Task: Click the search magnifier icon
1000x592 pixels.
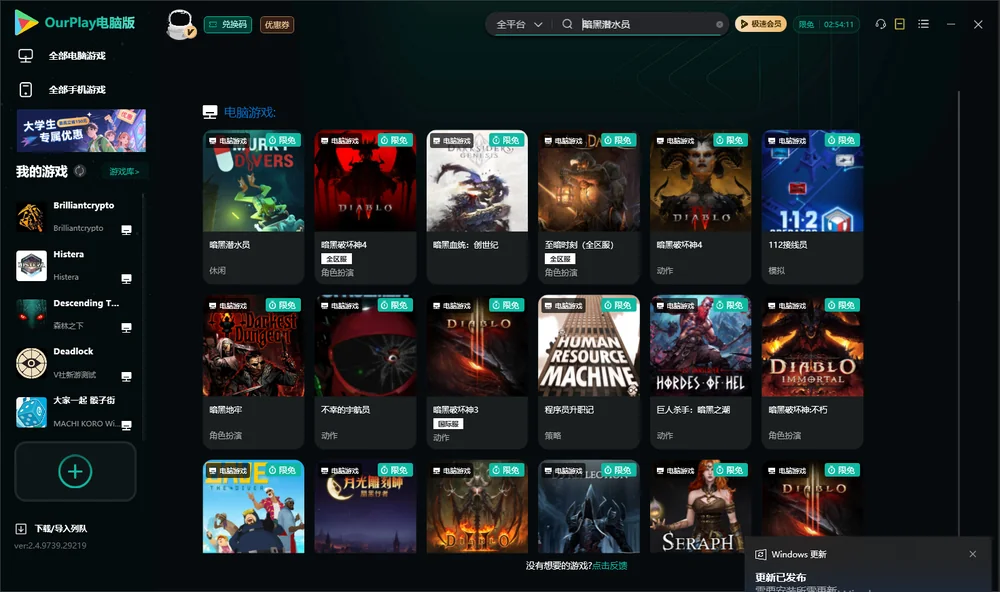Action: click(x=567, y=24)
